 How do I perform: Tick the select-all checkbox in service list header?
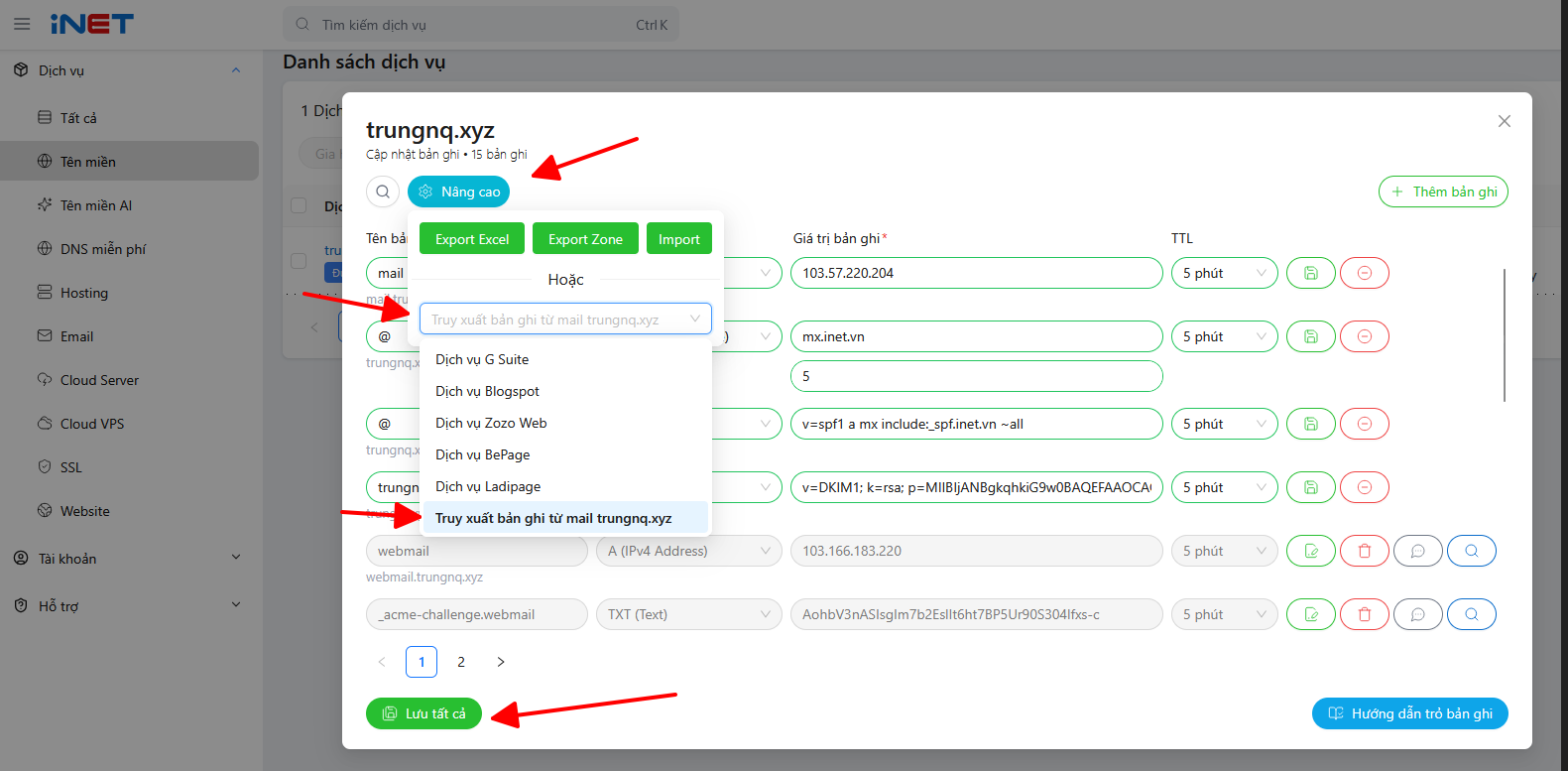pos(299,205)
